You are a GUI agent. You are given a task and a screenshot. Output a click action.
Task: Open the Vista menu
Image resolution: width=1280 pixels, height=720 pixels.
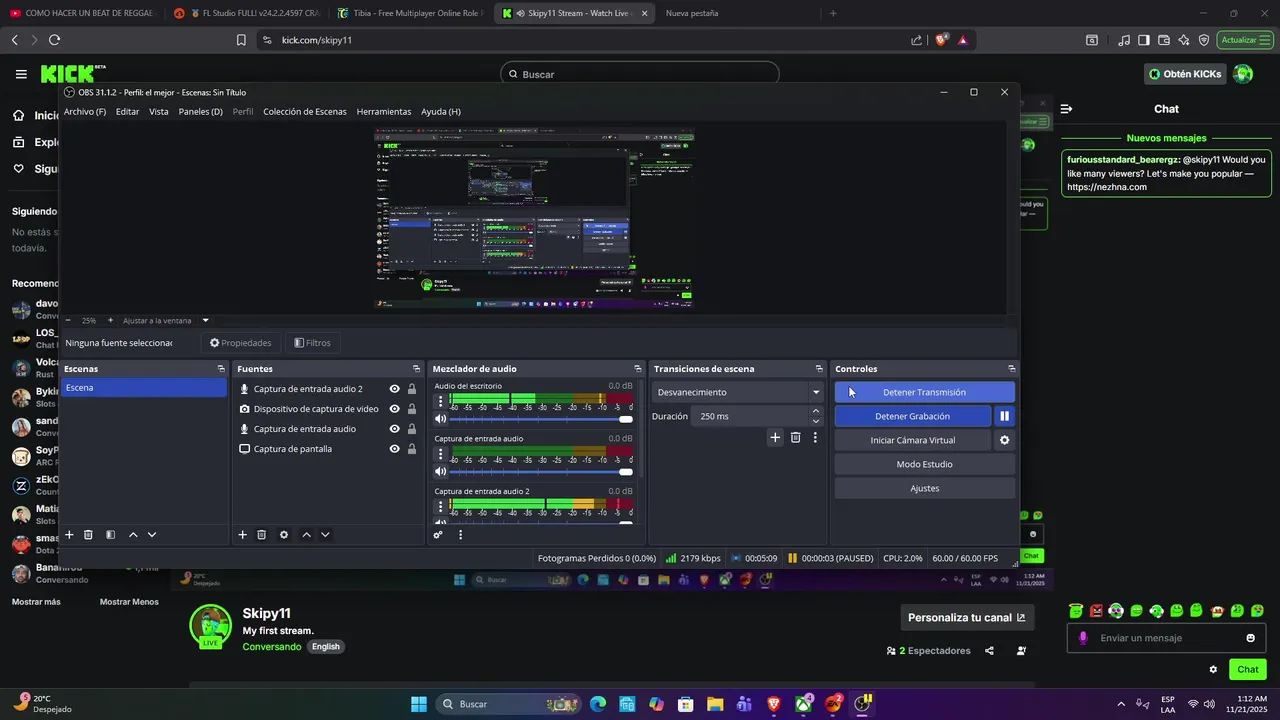tap(159, 111)
